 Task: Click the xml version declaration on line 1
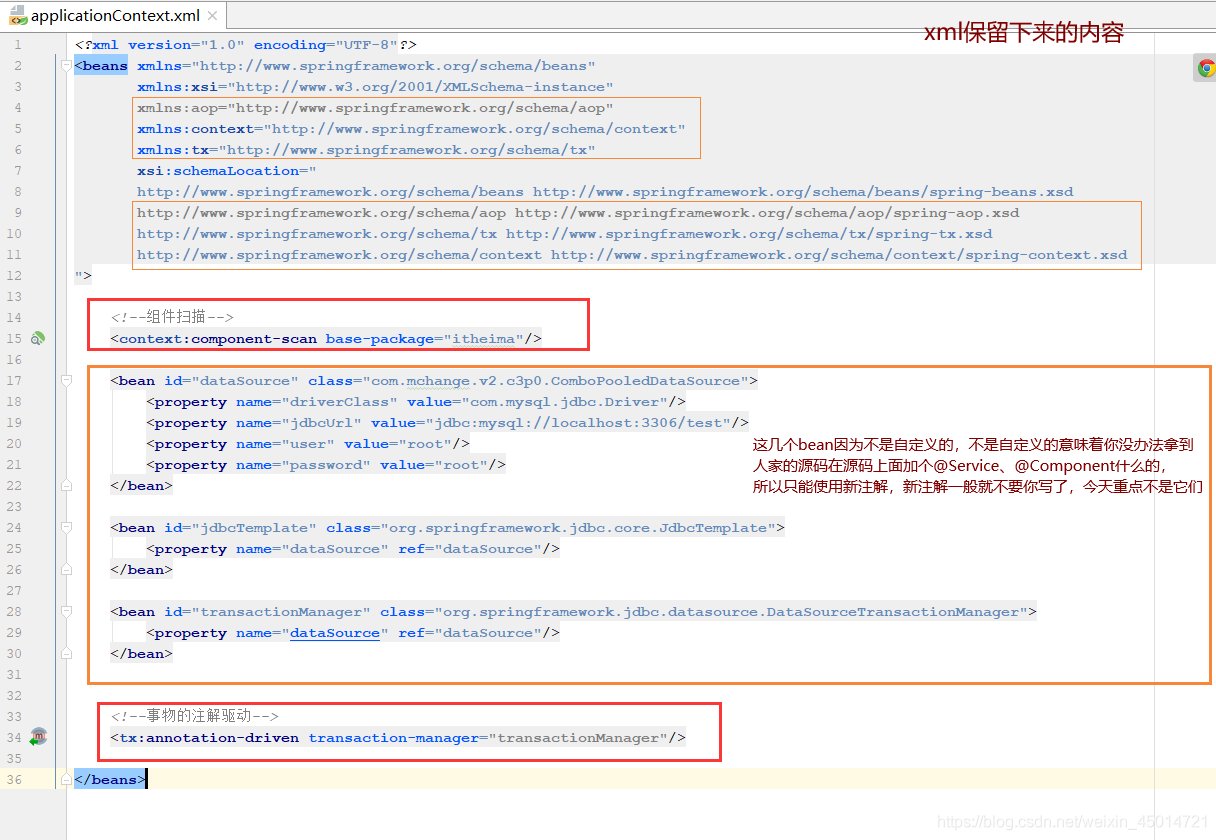click(x=245, y=45)
